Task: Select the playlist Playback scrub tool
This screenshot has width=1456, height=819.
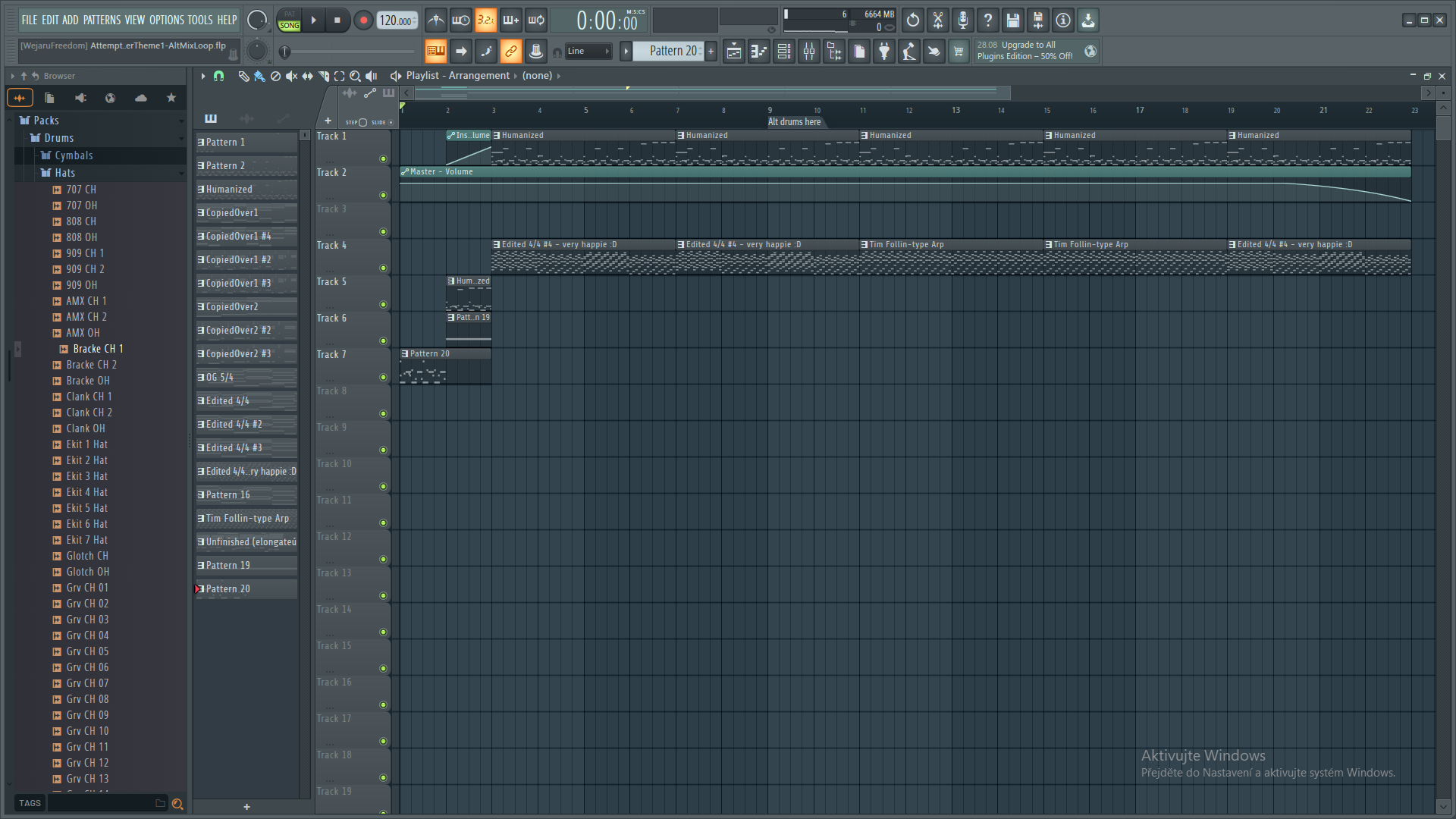Action: (x=372, y=76)
